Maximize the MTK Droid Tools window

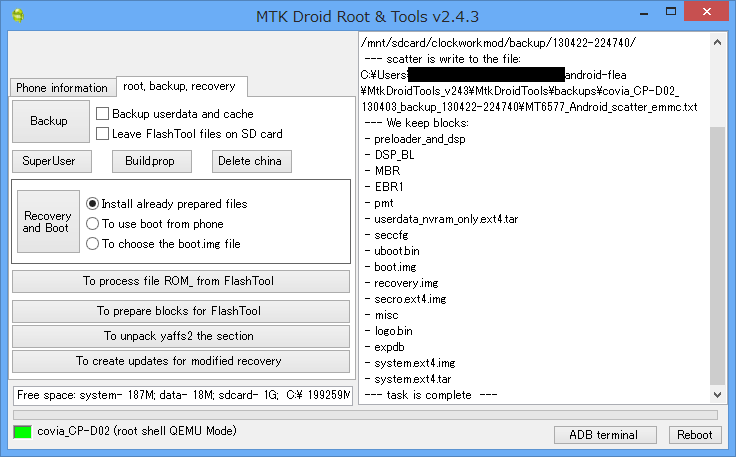click(x=671, y=12)
